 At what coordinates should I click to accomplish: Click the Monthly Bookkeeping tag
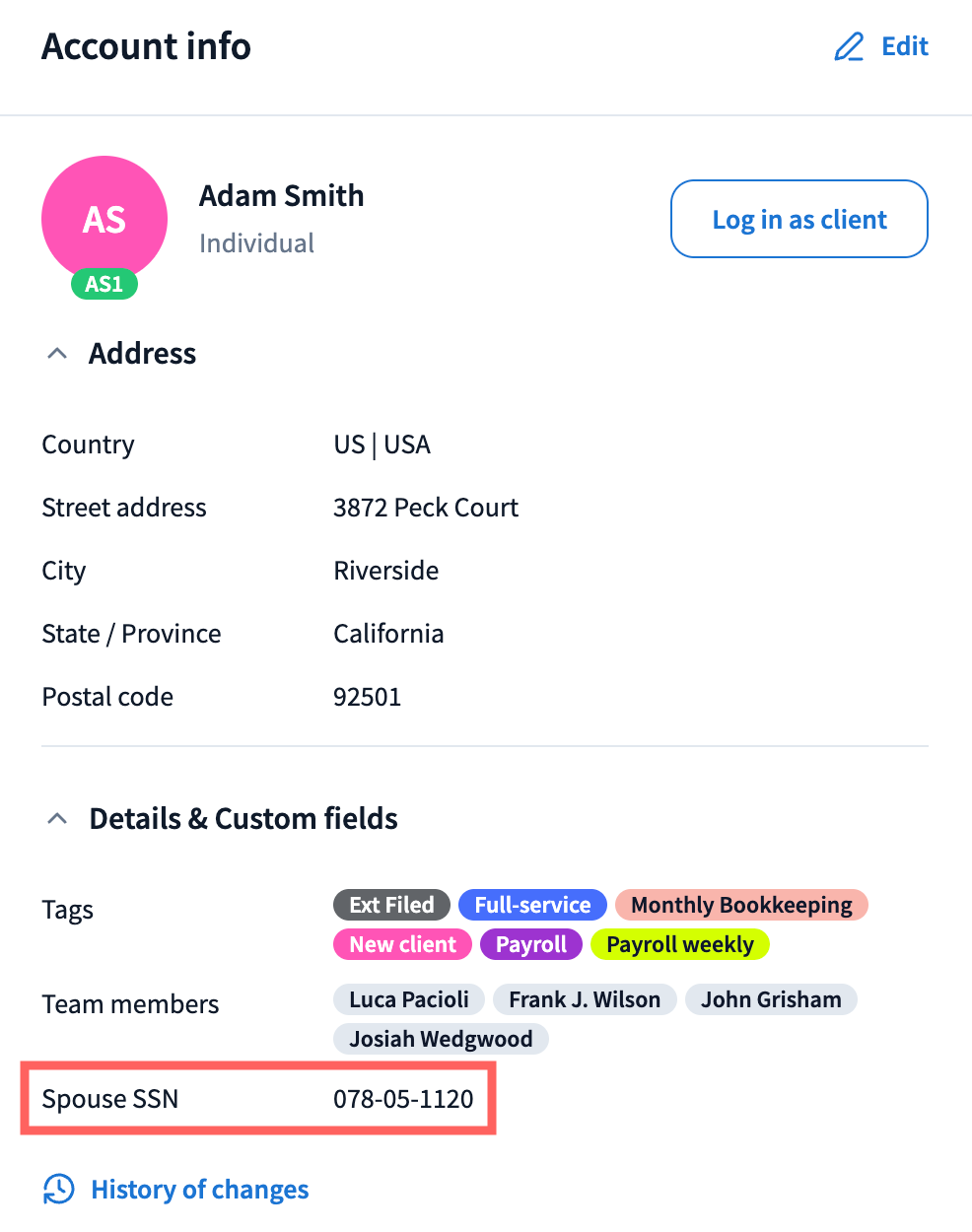[x=741, y=905]
